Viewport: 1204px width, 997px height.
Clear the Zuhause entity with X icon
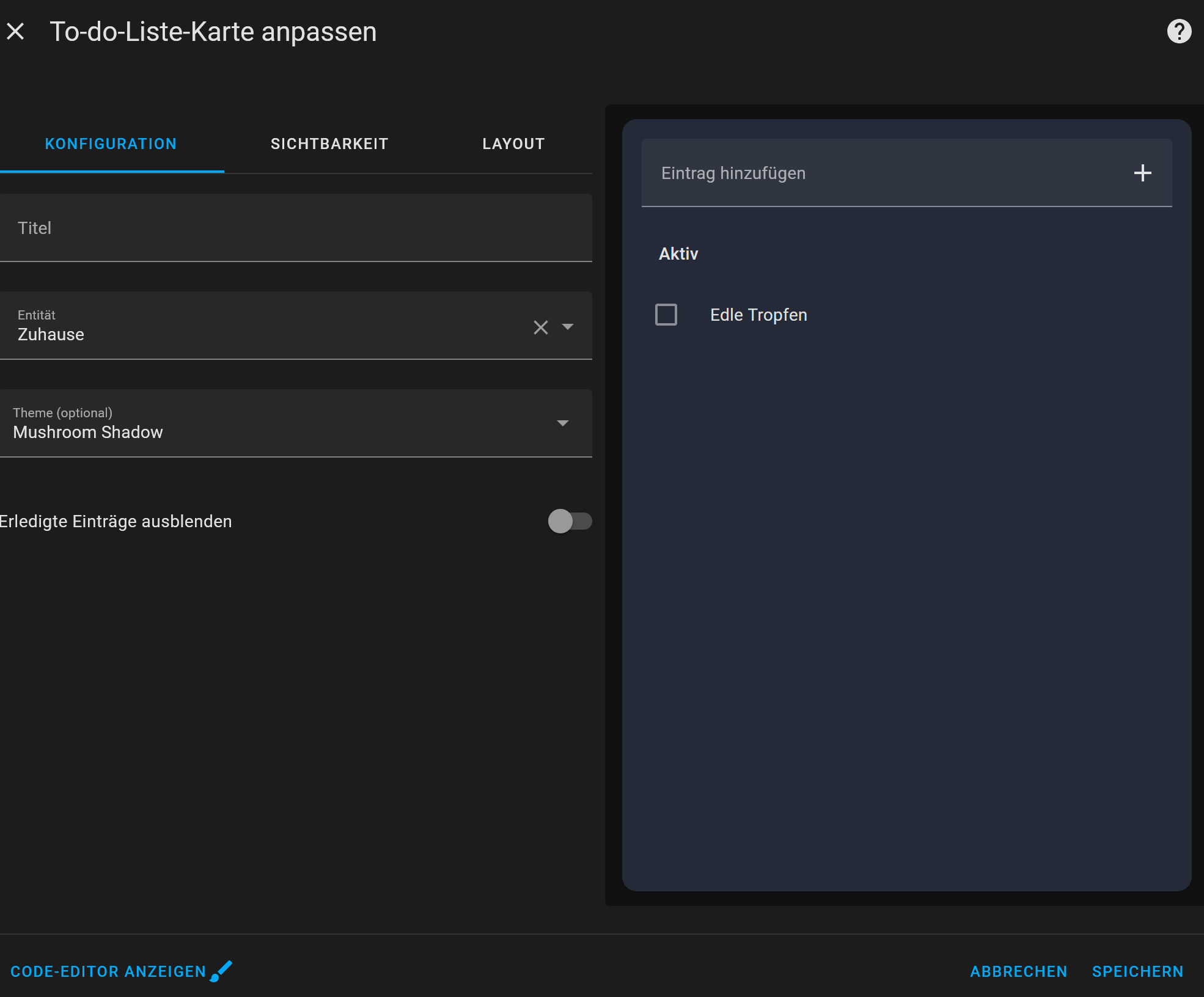[x=540, y=327]
